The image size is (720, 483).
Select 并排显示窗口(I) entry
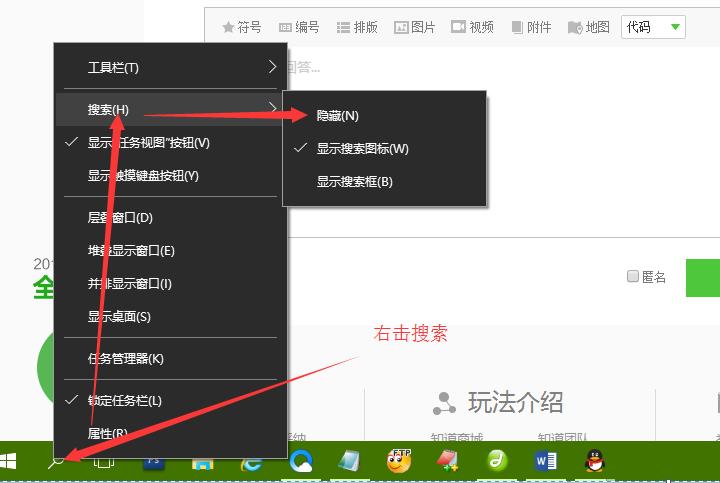(x=171, y=283)
